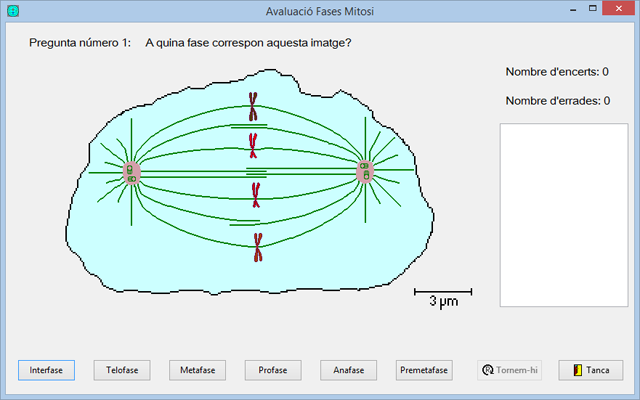This screenshot has width=640, height=400.
Task: Click the 'Pregunta número 1:' label
Action: tap(80, 43)
